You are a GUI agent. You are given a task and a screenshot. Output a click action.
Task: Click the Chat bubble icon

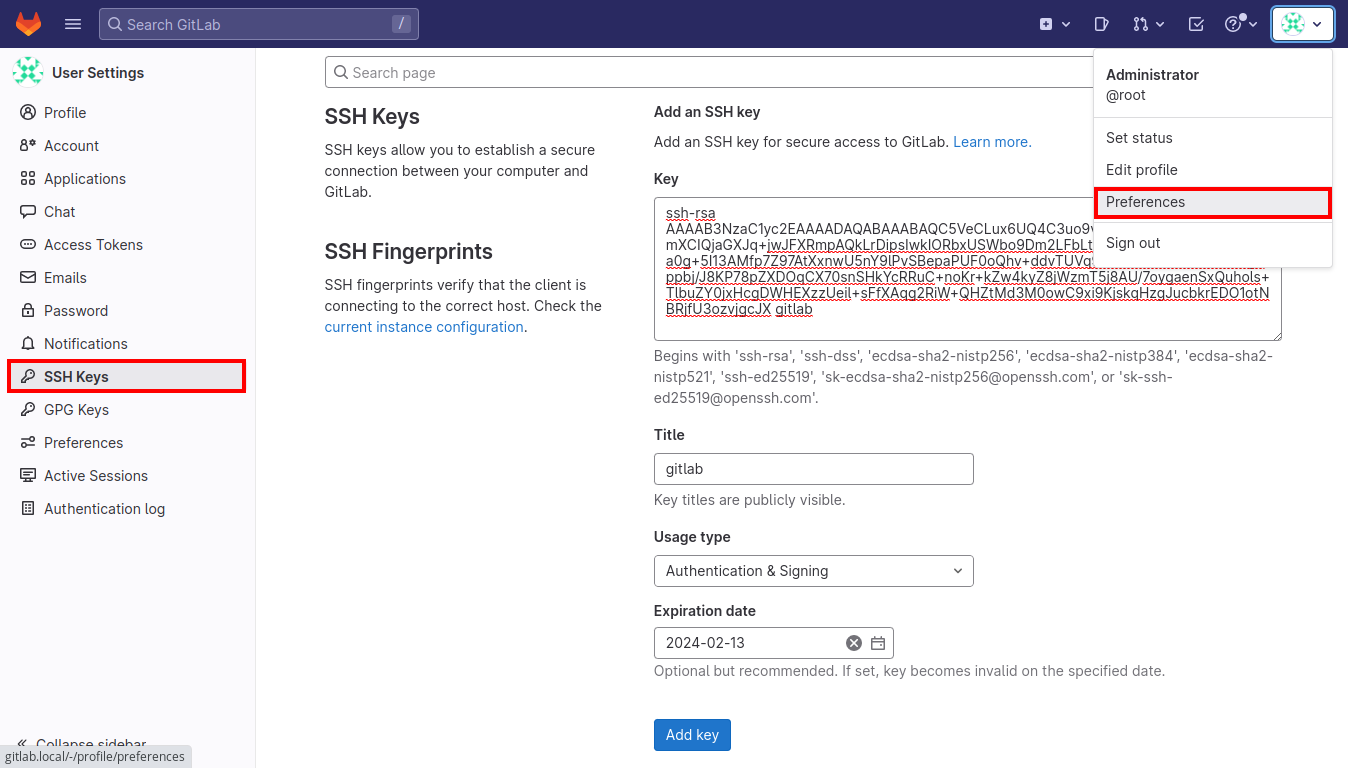point(28,212)
